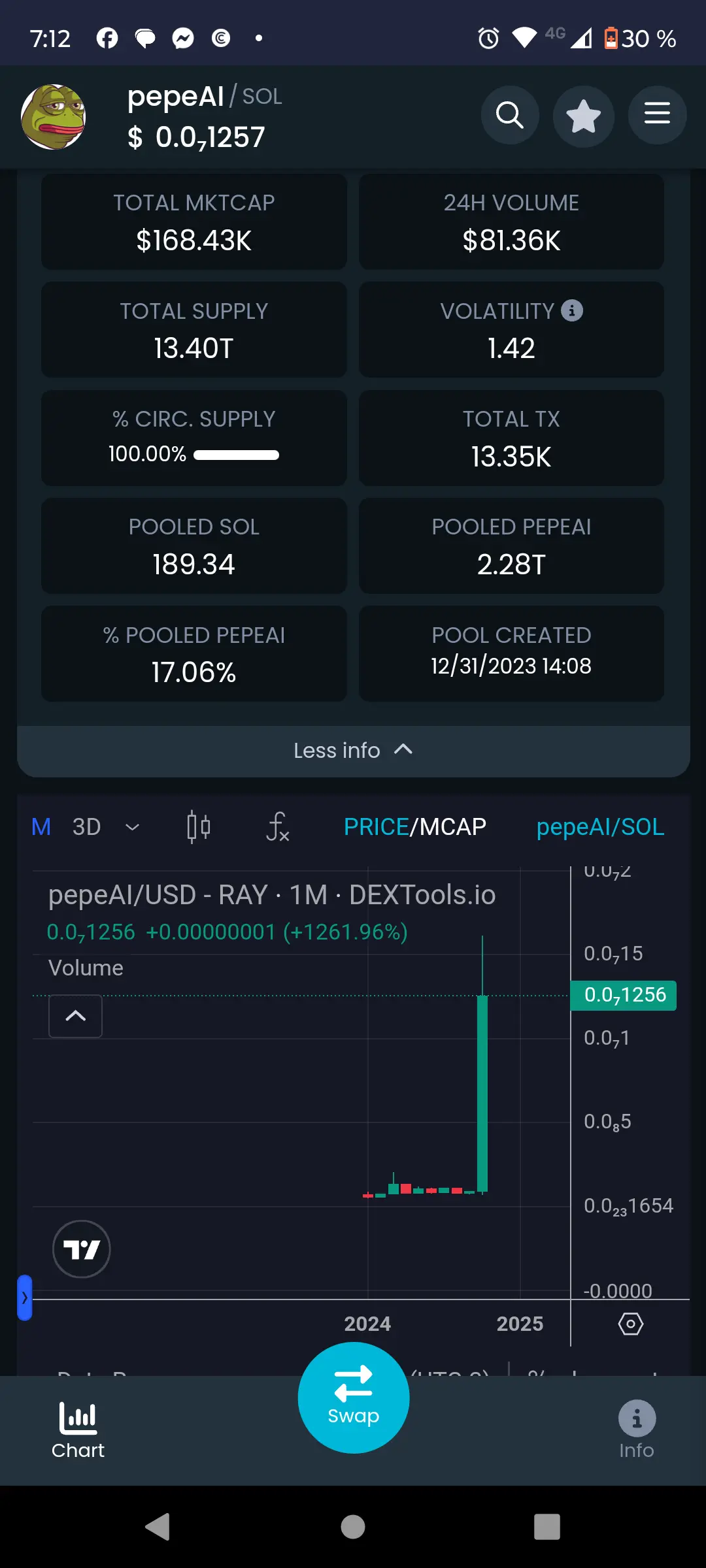Tap the Total Supply 13.40T card

[x=194, y=329]
